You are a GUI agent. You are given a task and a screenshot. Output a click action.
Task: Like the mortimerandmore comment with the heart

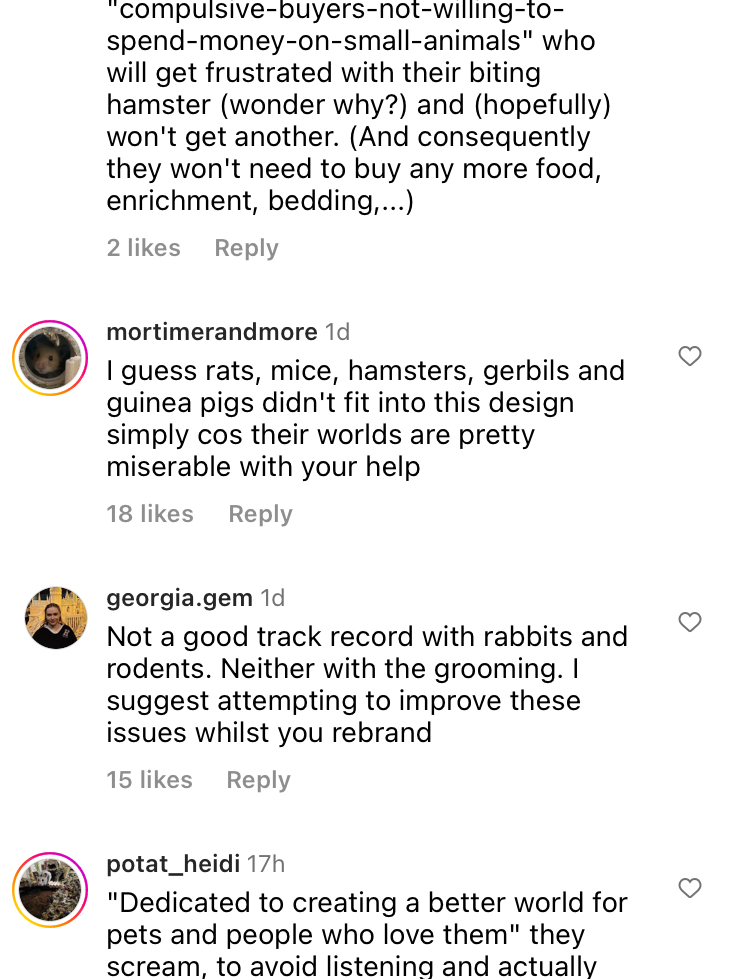[x=690, y=356]
